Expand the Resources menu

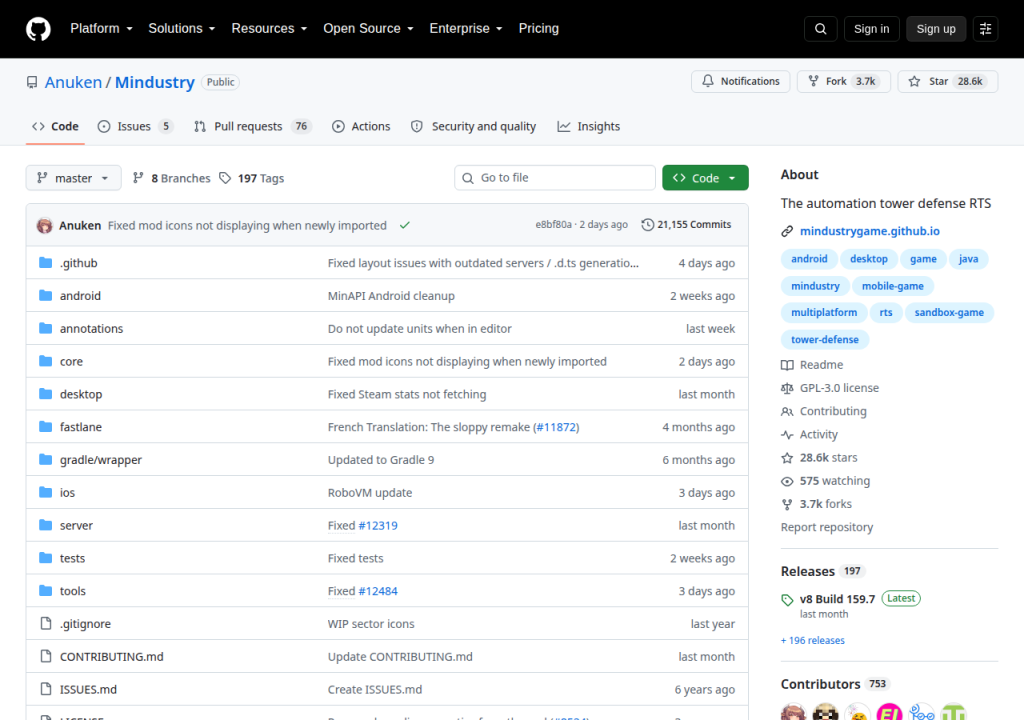pyautogui.click(x=269, y=29)
